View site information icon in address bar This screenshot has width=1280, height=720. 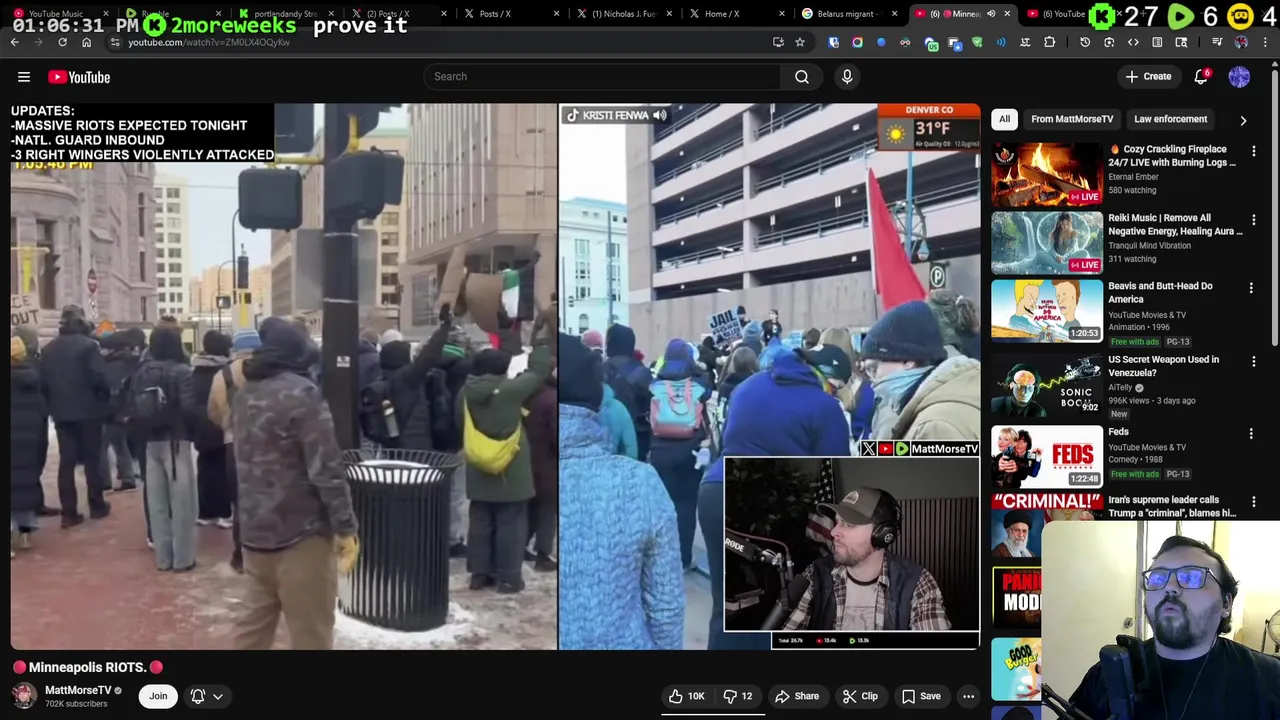point(115,42)
